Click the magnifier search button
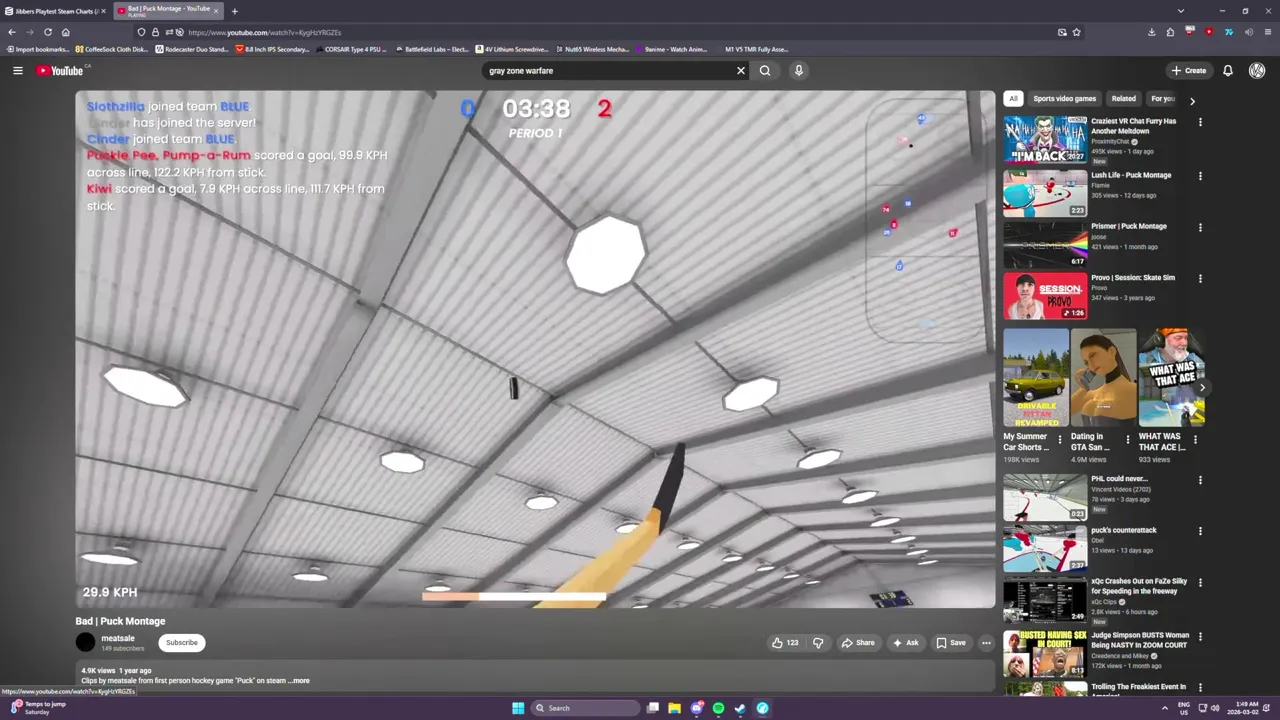The image size is (1280, 720). 765,70
